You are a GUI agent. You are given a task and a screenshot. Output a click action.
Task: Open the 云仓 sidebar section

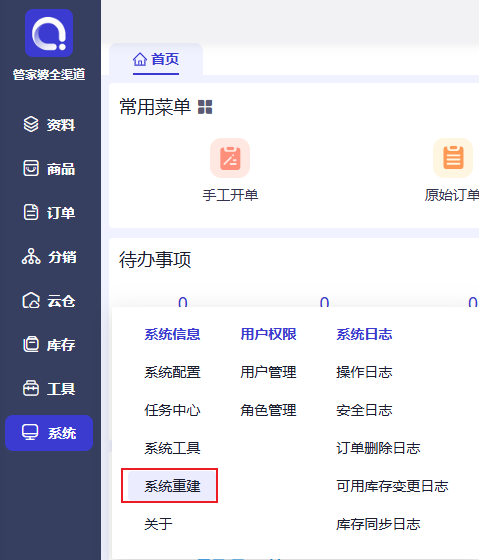49,301
